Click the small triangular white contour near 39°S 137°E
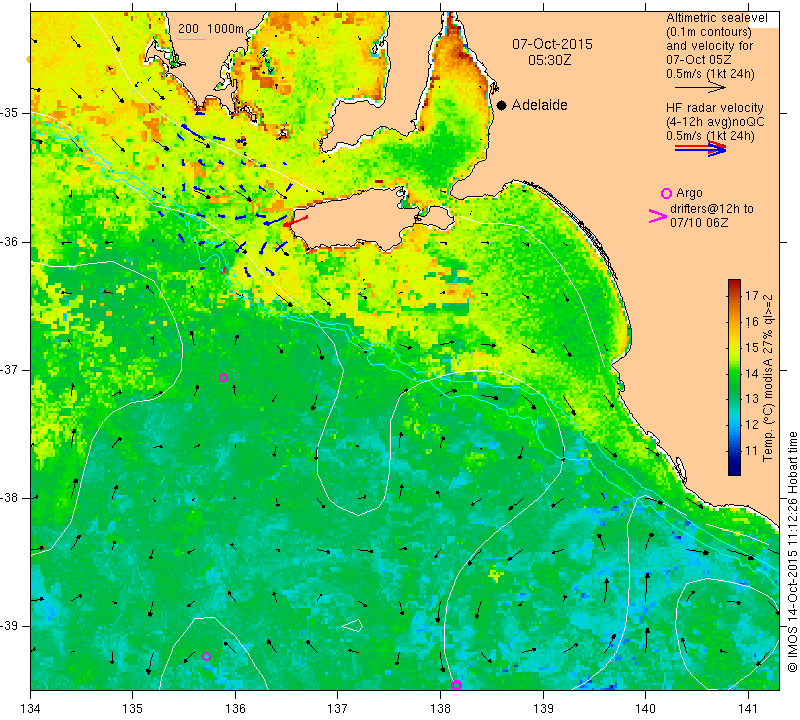This screenshot has height=720, width=800. pos(353,625)
